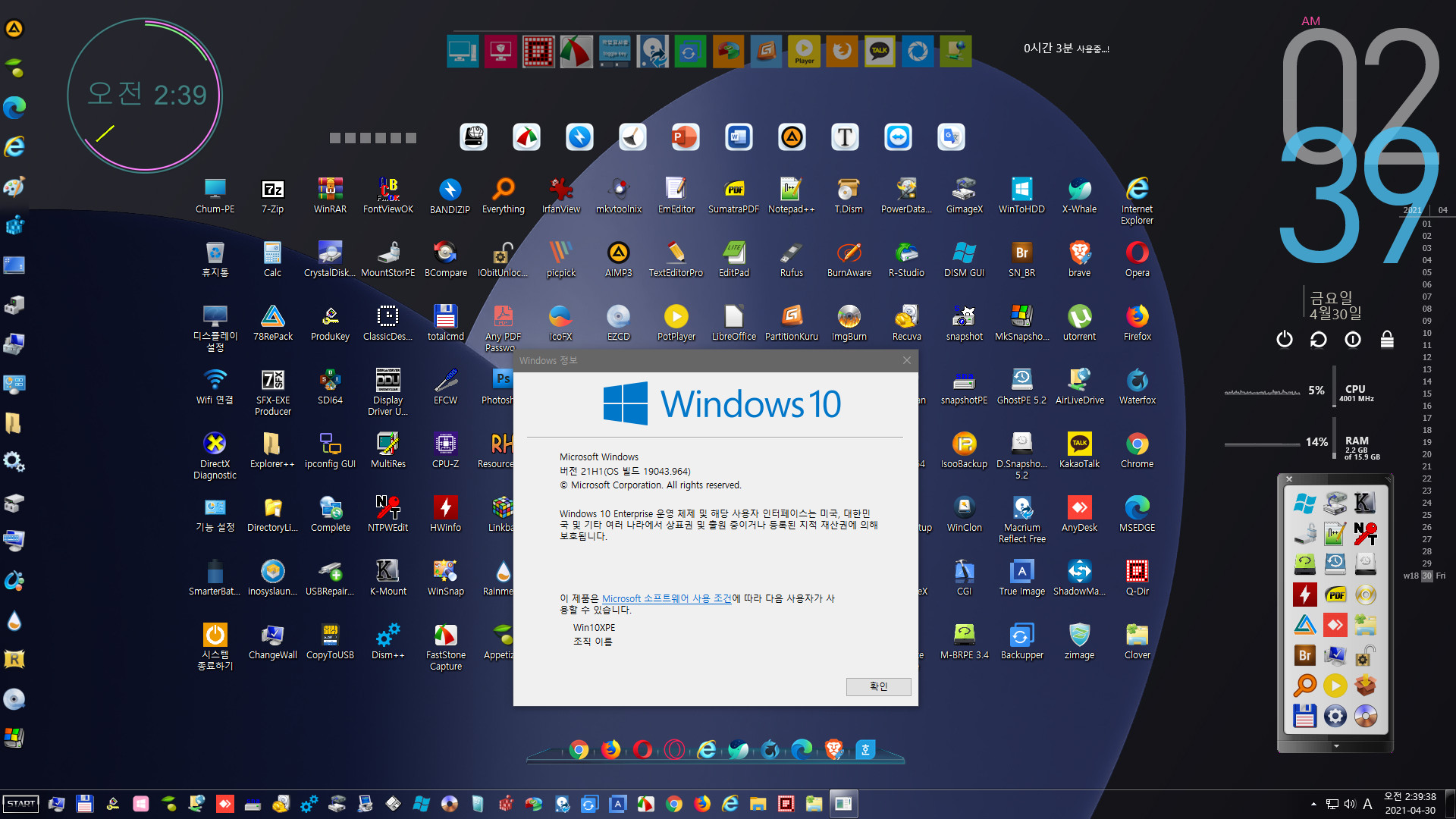Open Chrome in the bottom browser dock
Image resolution: width=1456 pixels, height=819 pixels.
579,750
